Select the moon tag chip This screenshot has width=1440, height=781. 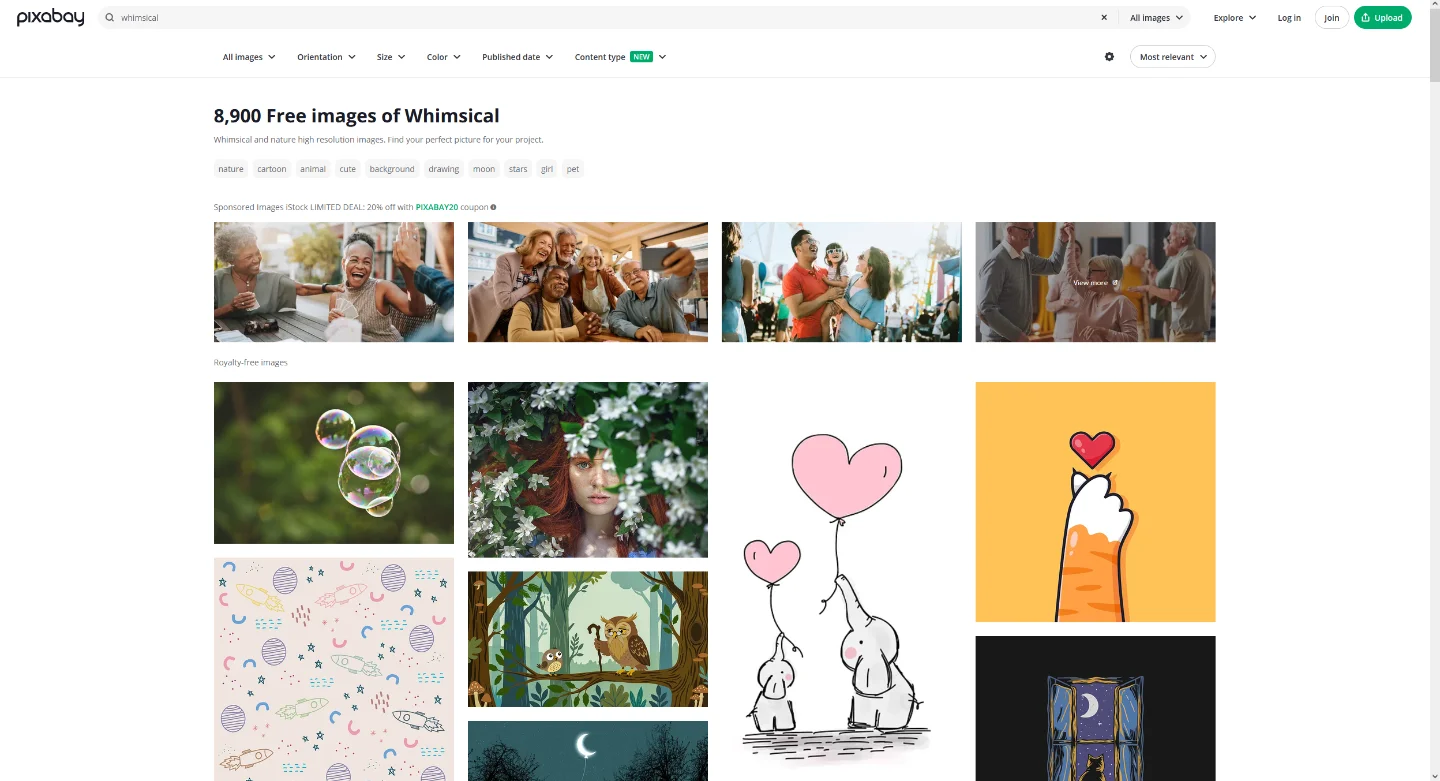click(x=484, y=169)
